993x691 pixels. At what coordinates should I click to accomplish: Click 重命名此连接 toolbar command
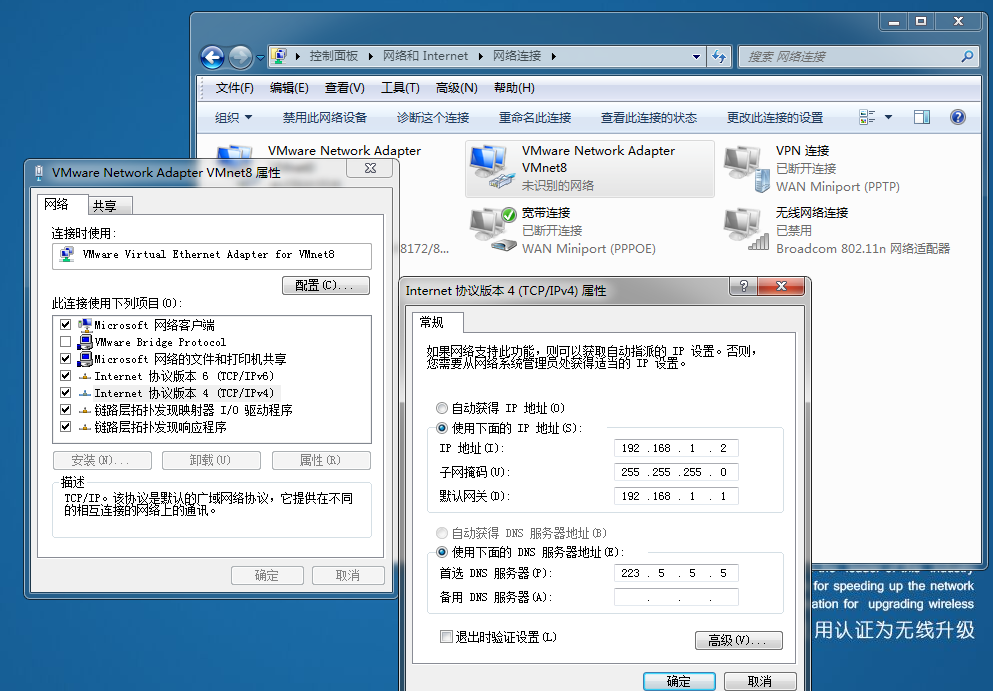pyautogui.click(x=535, y=117)
